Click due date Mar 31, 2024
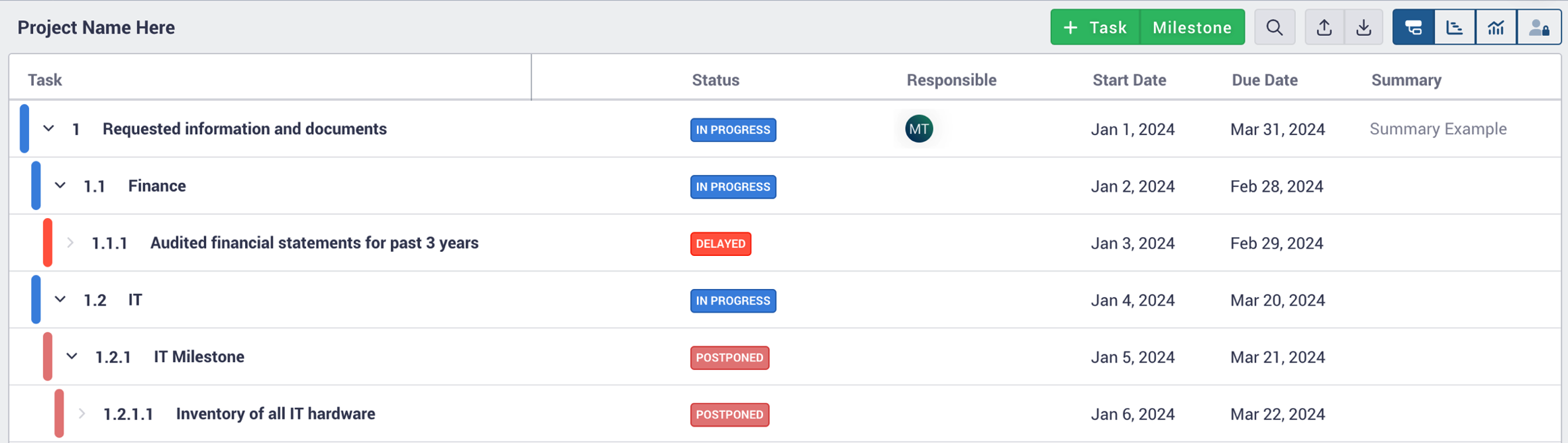This screenshot has width=1568, height=443. (x=1278, y=130)
